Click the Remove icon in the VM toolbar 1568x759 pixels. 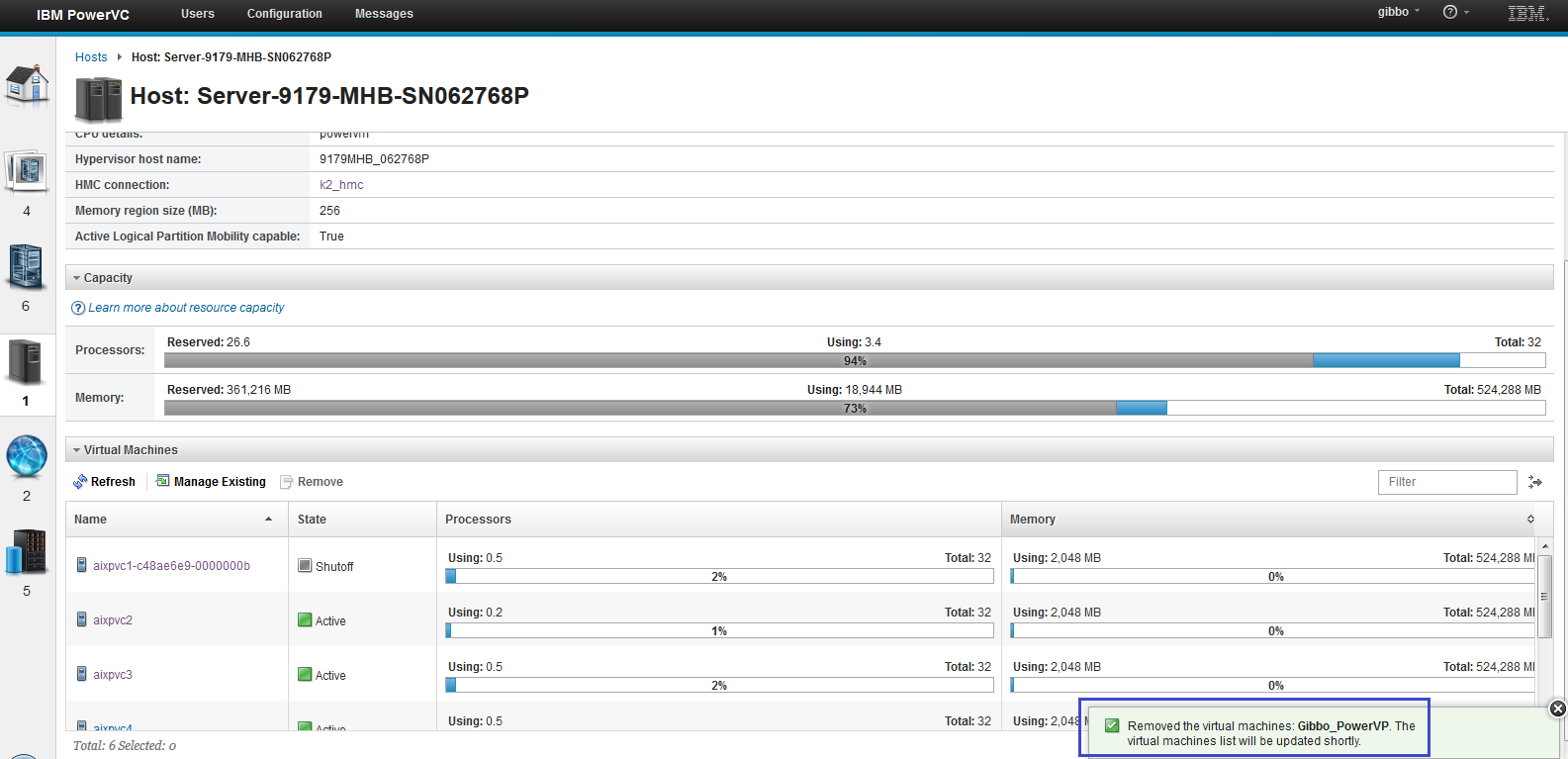pos(287,482)
